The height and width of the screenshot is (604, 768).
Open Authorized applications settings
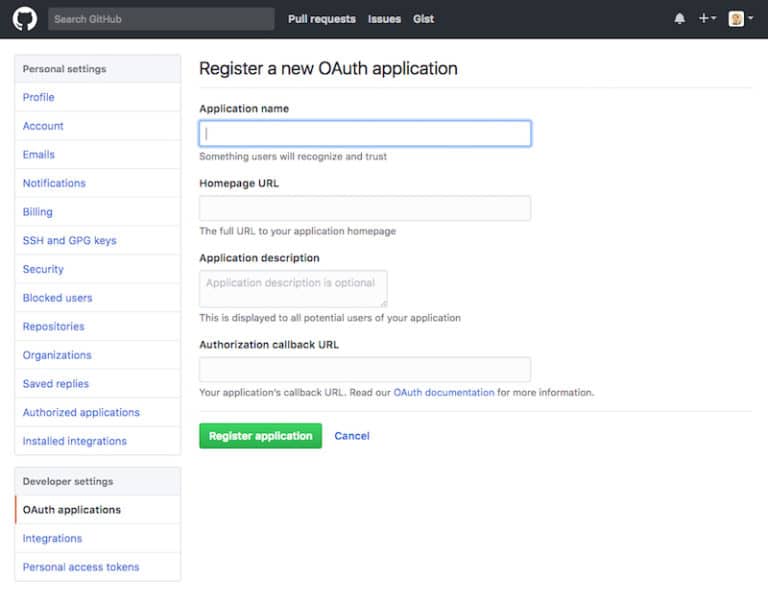[x=98, y=412]
